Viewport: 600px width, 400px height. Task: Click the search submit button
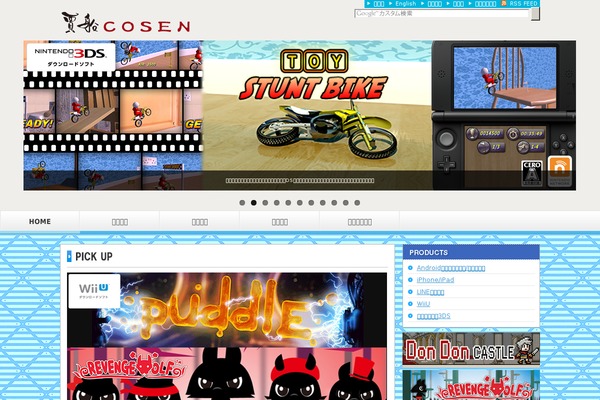click(x=535, y=13)
